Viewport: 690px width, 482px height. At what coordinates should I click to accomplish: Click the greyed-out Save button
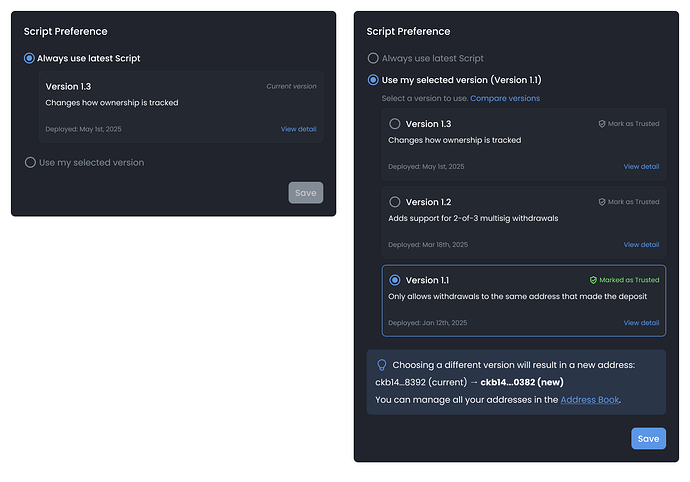(305, 193)
